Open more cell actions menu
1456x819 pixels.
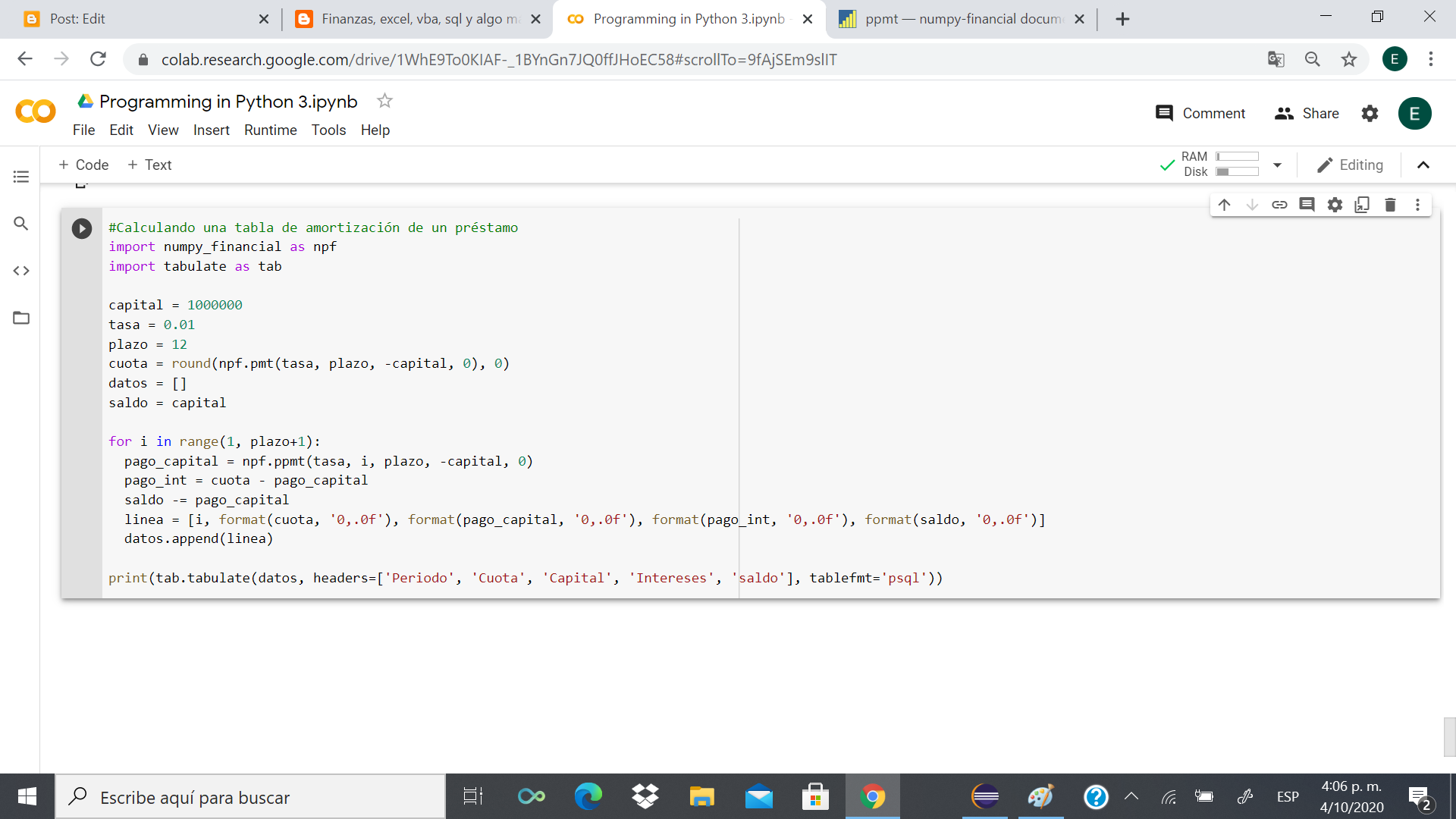(x=1417, y=204)
